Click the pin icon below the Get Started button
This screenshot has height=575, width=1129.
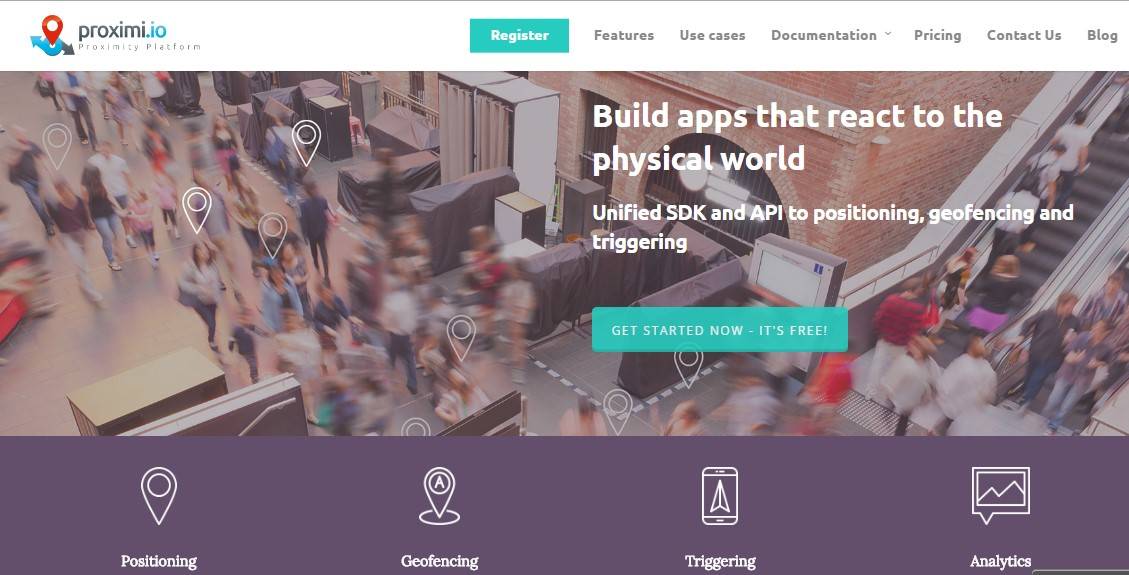pyautogui.click(x=688, y=366)
